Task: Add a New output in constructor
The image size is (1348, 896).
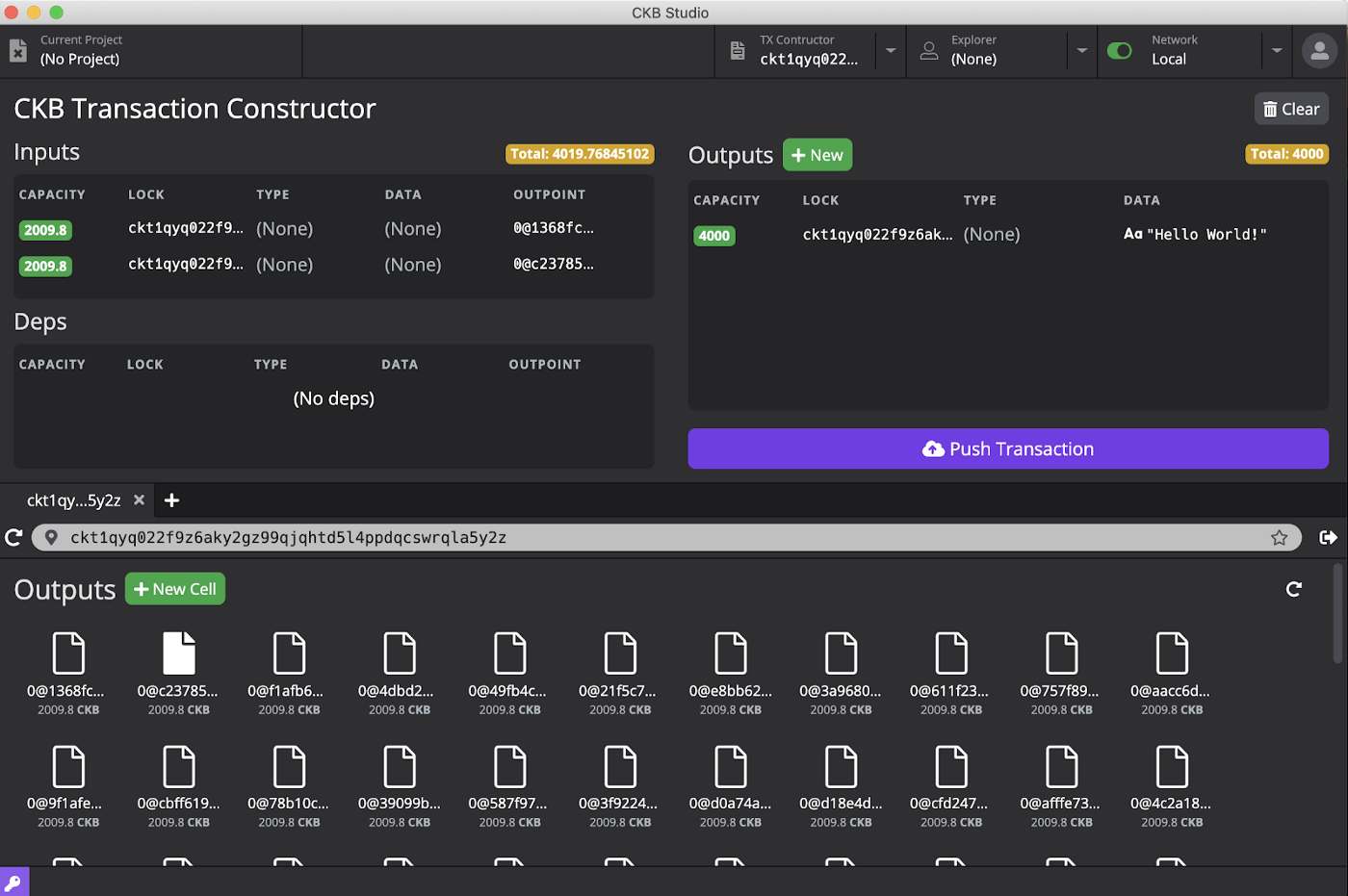Action: (817, 155)
